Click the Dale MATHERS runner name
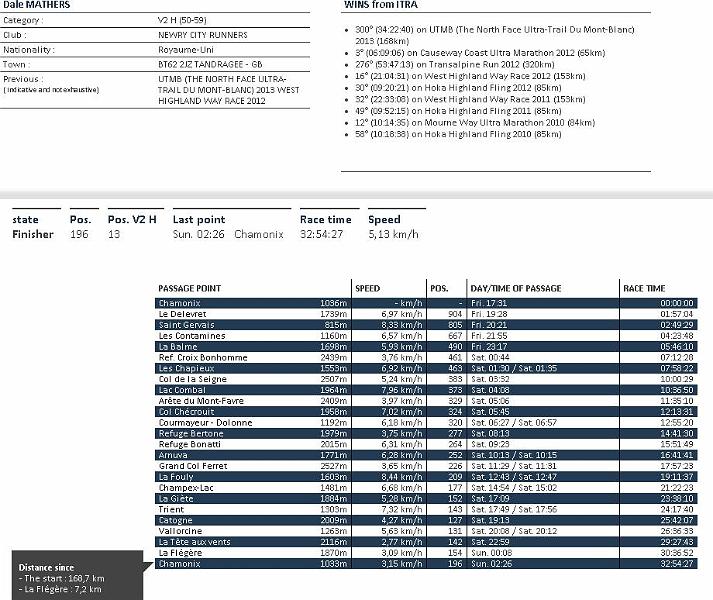 35,5
